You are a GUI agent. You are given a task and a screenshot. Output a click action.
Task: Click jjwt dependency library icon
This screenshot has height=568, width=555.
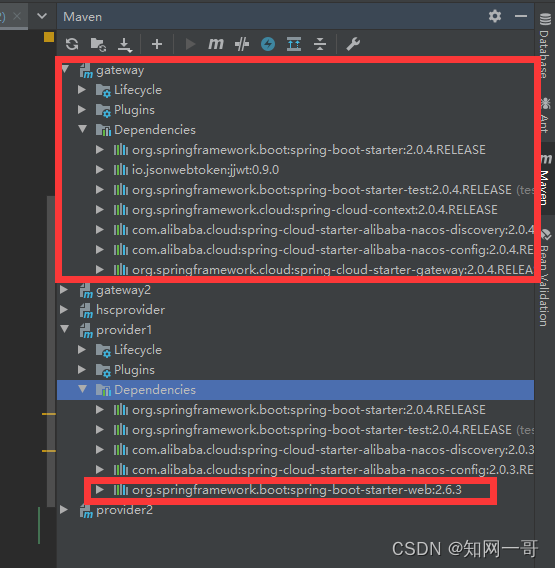coord(121,170)
